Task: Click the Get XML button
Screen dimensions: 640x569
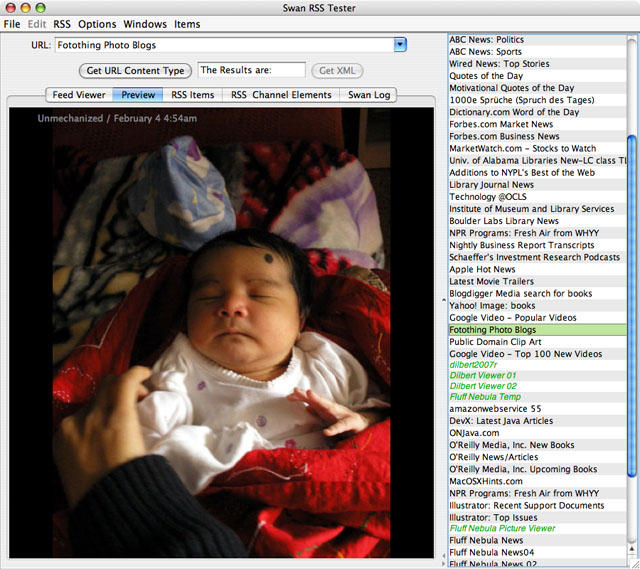Action: click(336, 71)
